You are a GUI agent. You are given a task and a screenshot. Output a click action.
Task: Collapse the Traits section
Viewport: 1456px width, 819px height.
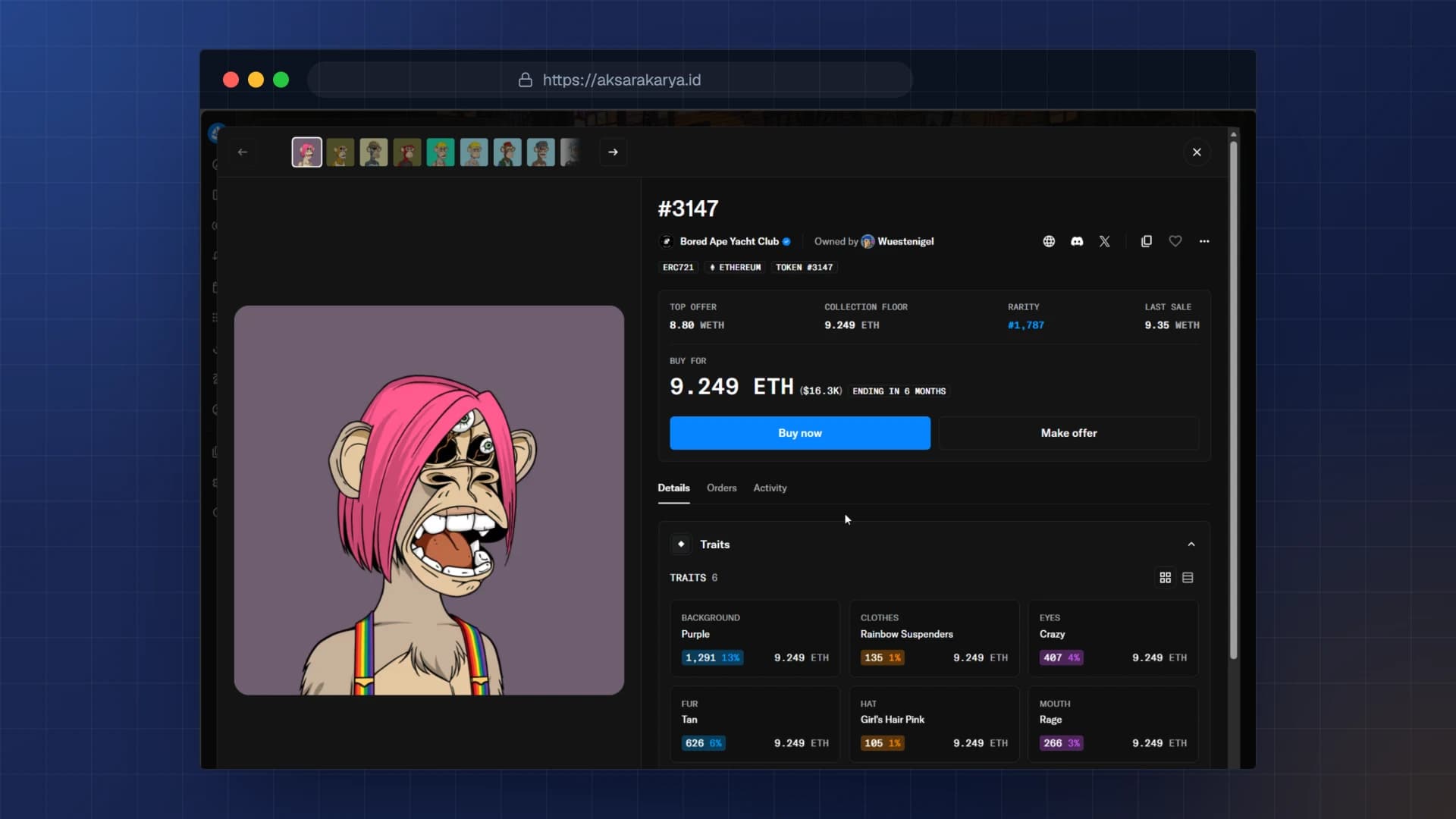pos(1191,544)
